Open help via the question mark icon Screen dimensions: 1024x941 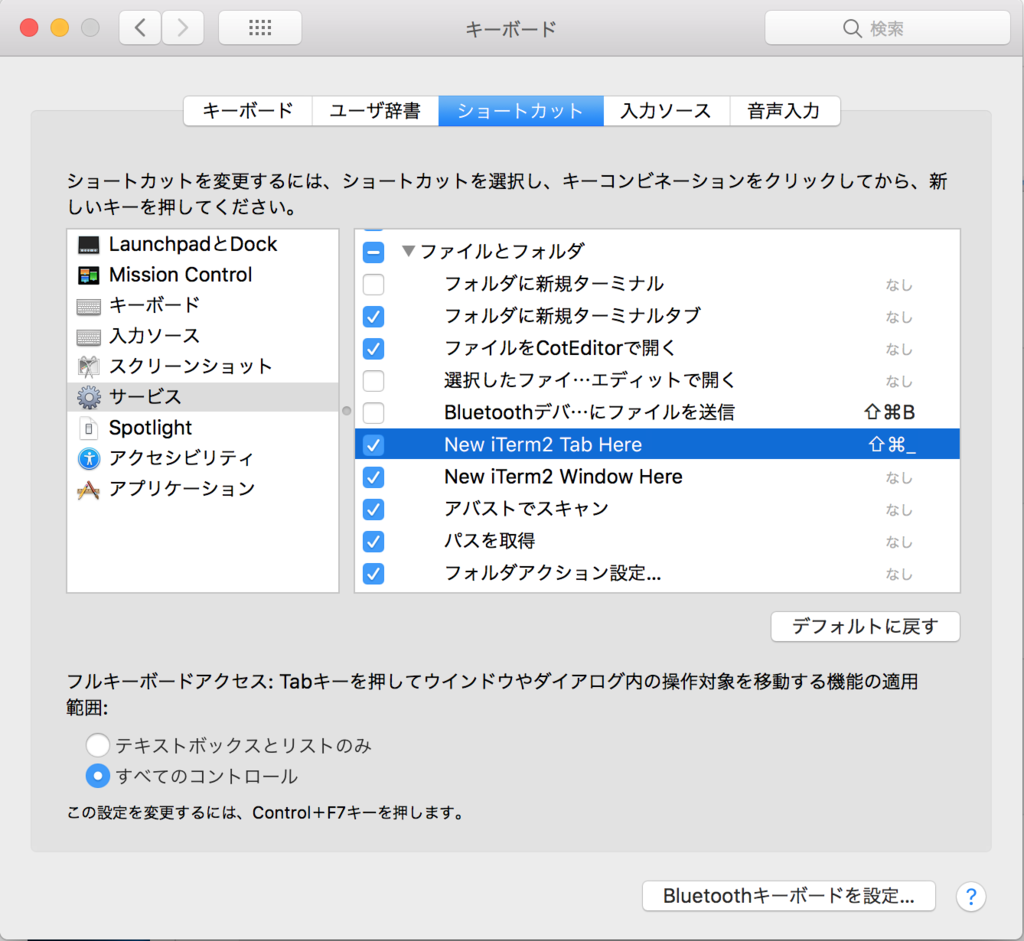pos(971,897)
